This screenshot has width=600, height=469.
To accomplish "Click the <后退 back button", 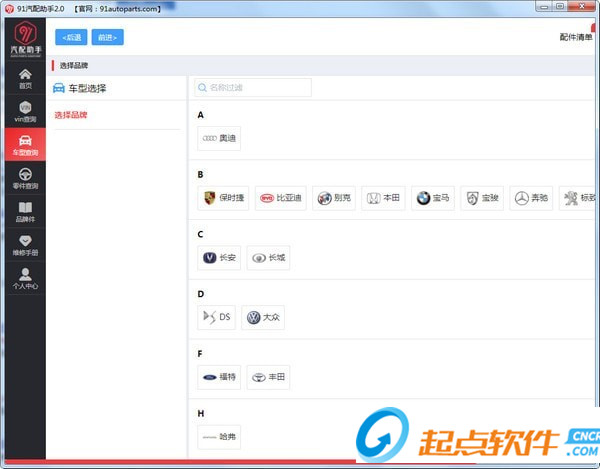I will [71, 37].
